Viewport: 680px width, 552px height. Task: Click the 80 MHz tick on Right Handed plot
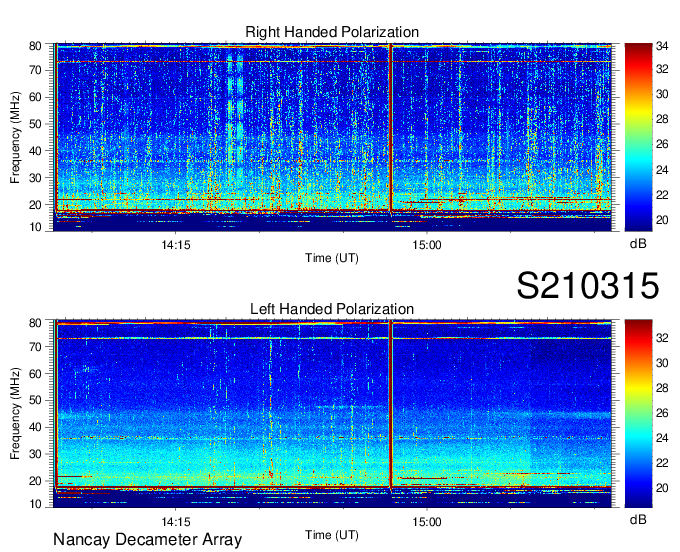(35, 46)
